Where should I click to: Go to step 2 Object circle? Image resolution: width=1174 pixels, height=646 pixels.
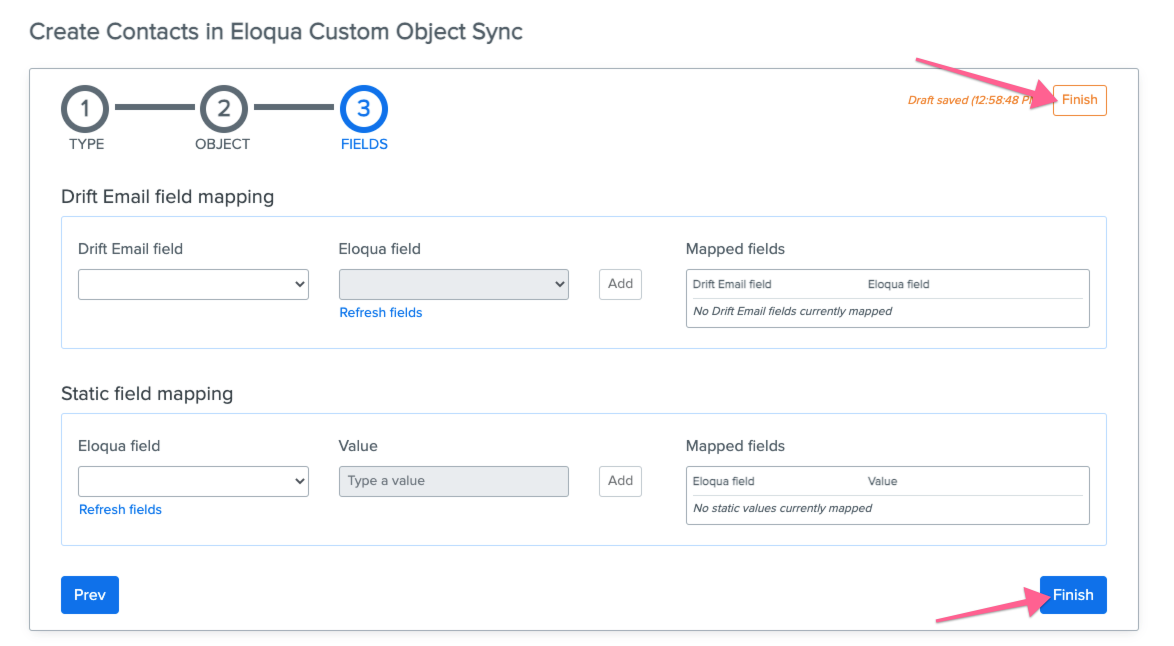coord(223,109)
